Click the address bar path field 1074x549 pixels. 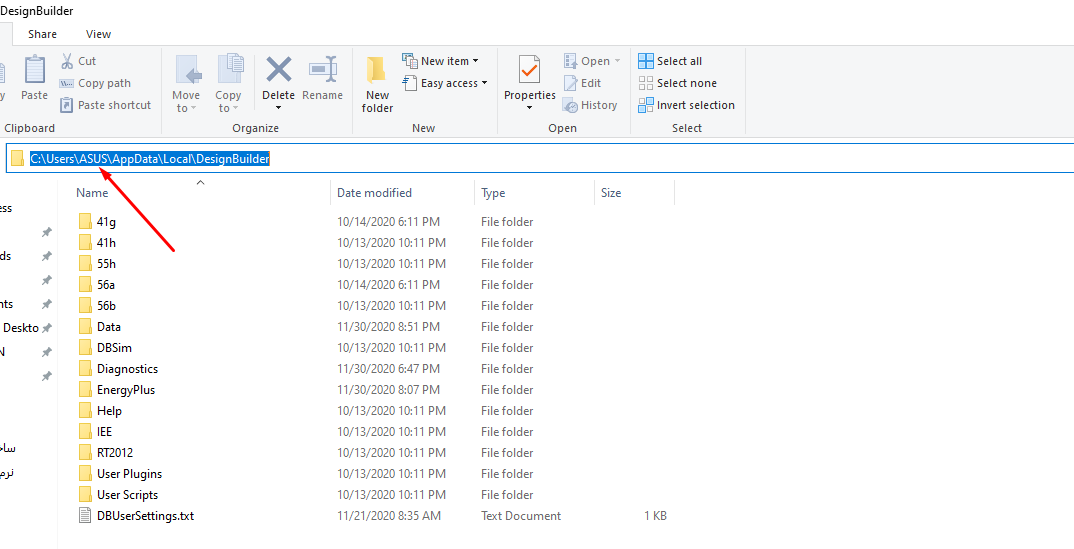click(x=541, y=159)
